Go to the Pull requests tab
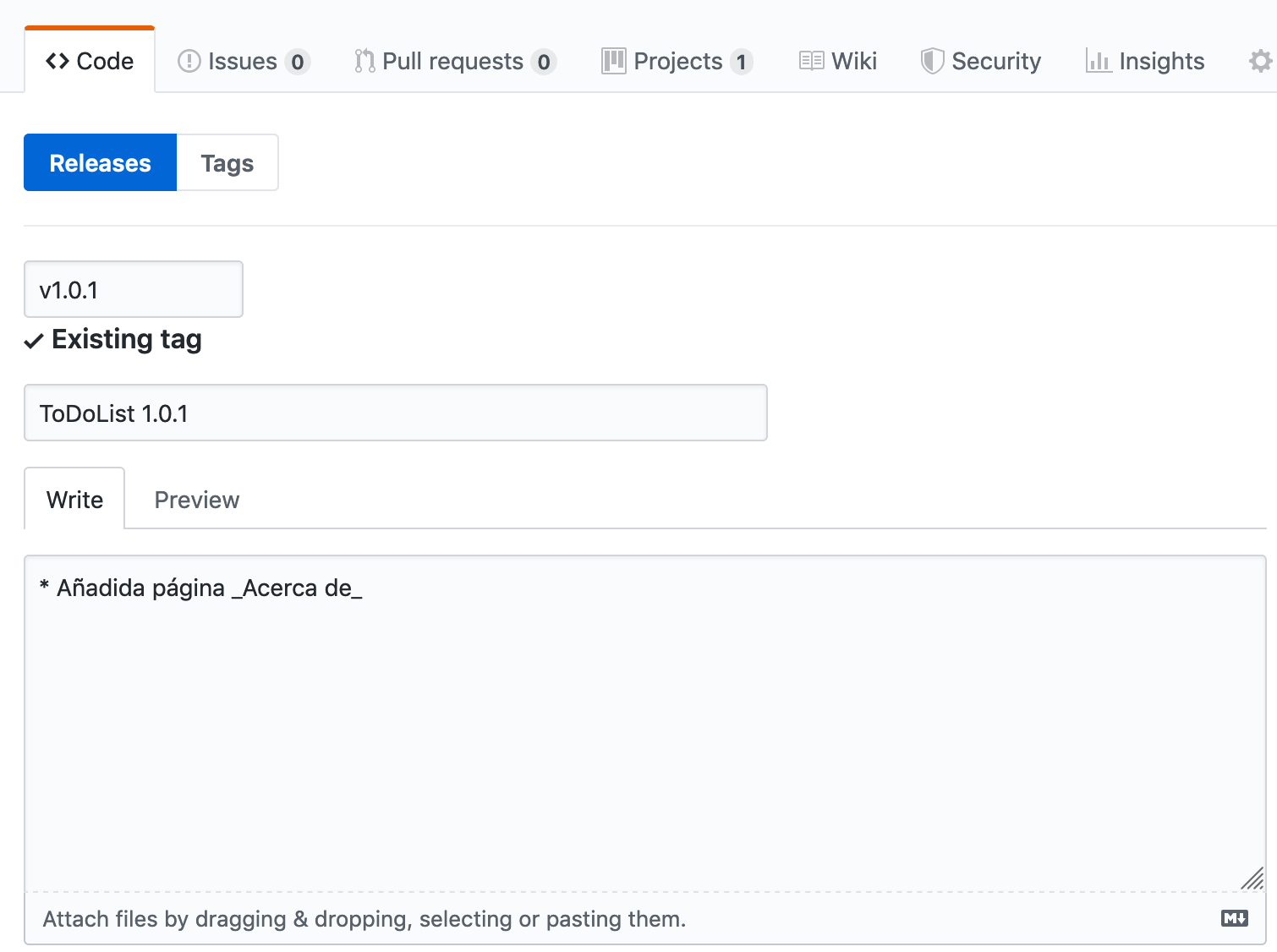This screenshot has width=1277, height=952. click(x=455, y=61)
